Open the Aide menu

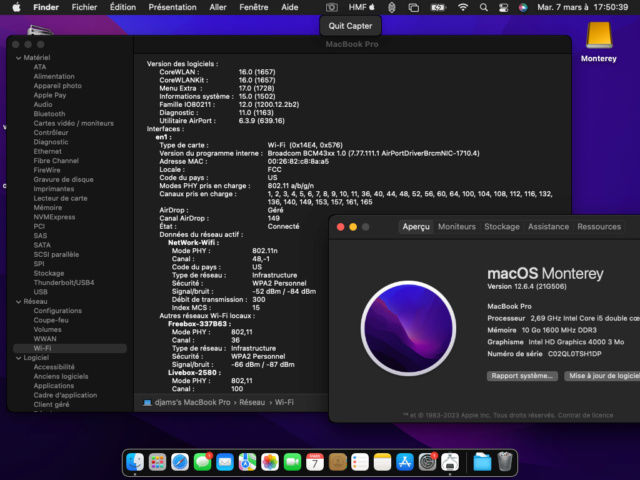click(290, 7)
